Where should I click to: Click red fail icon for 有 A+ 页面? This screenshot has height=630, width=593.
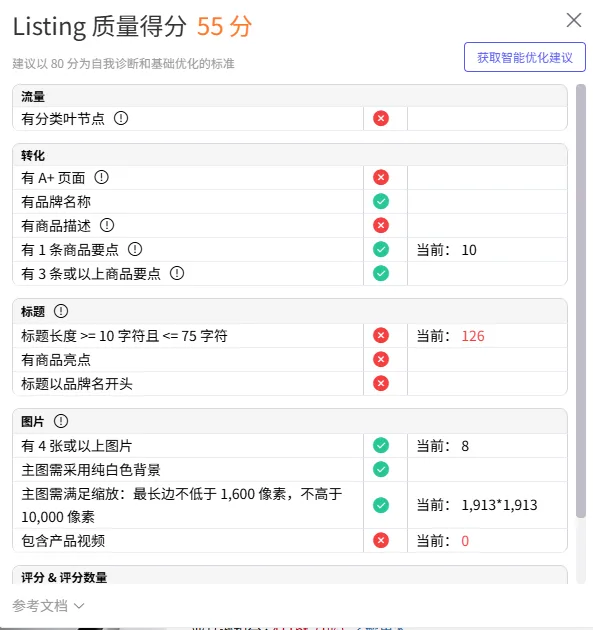(381, 177)
